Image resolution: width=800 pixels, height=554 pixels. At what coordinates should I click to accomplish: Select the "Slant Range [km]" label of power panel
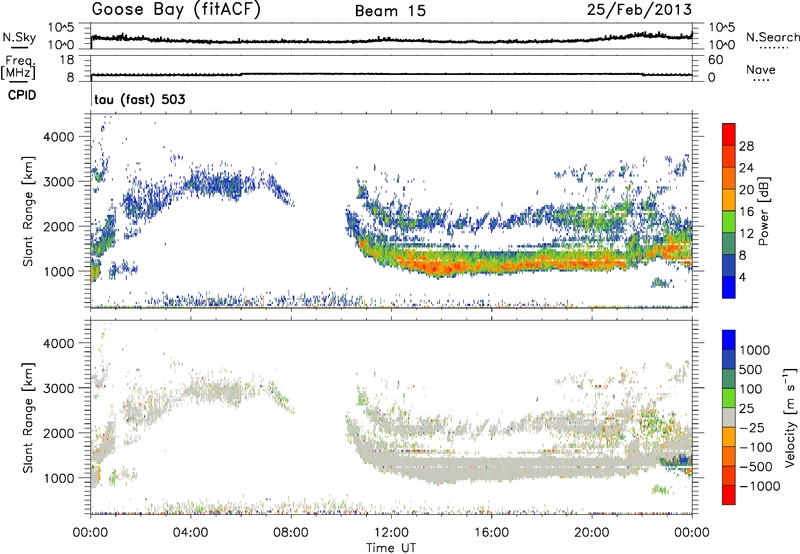(x=29, y=211)
